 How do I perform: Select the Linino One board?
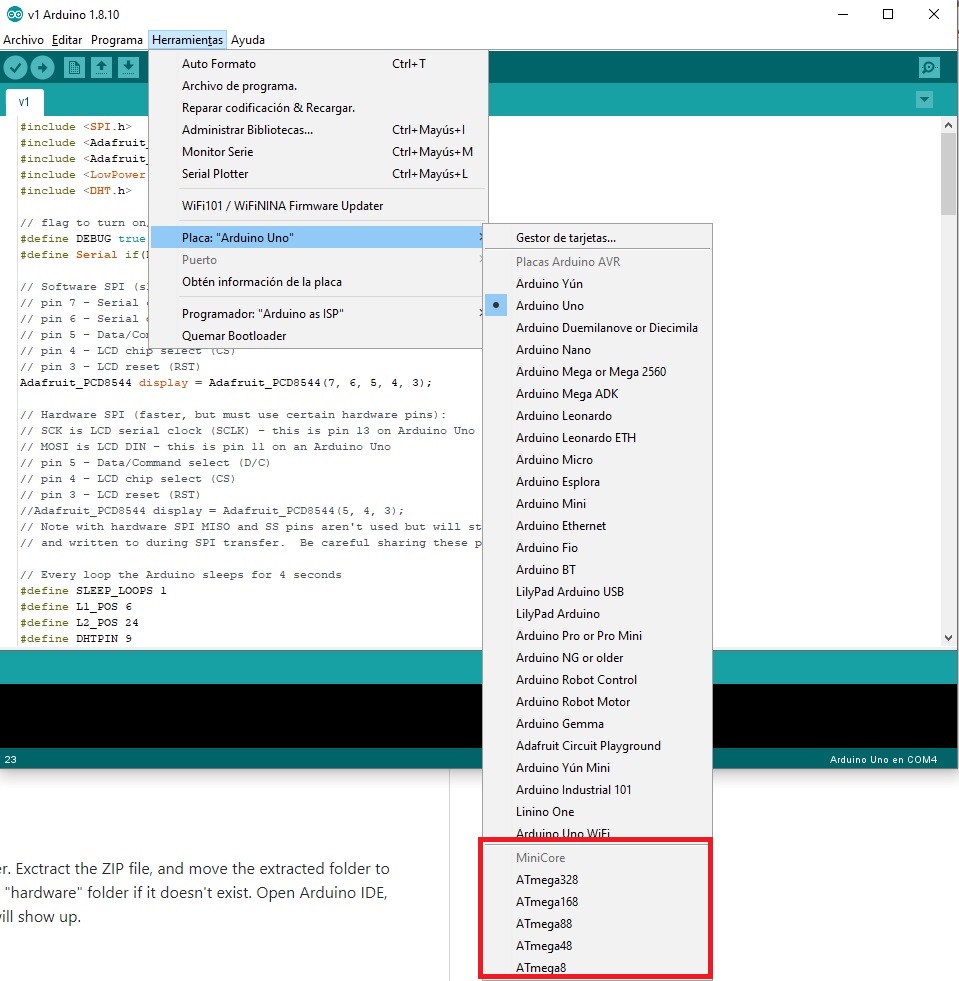598,811
